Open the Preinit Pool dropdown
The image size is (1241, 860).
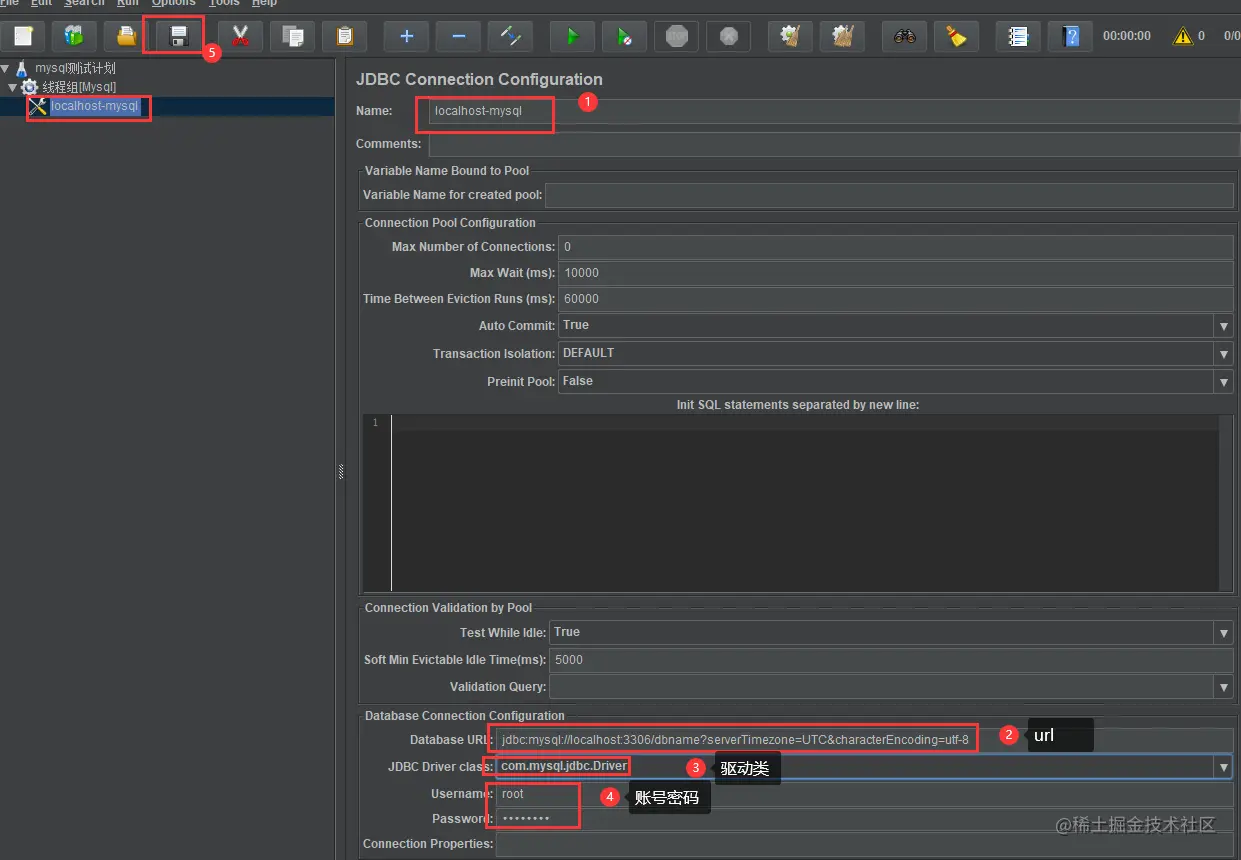click(x=1223, y=382)
